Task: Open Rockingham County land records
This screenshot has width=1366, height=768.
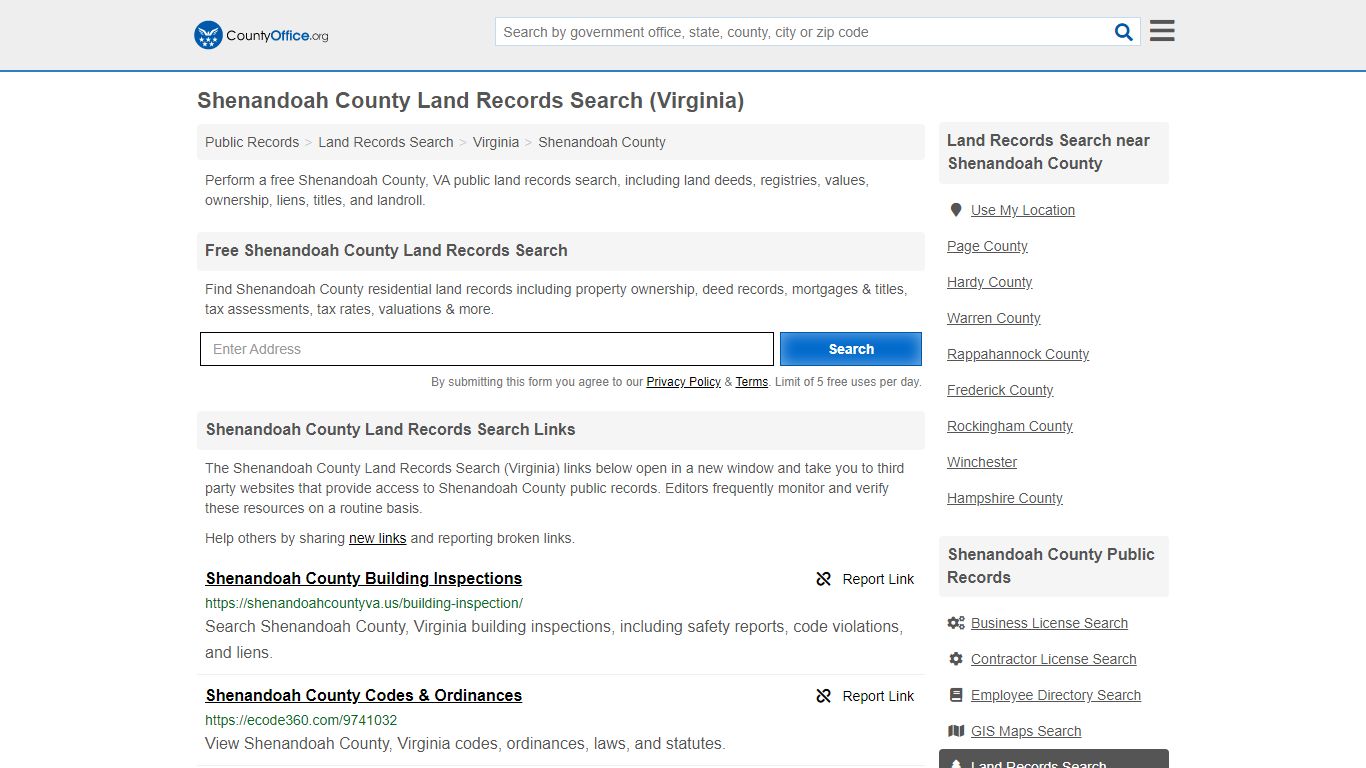Action: point(1010,426)
